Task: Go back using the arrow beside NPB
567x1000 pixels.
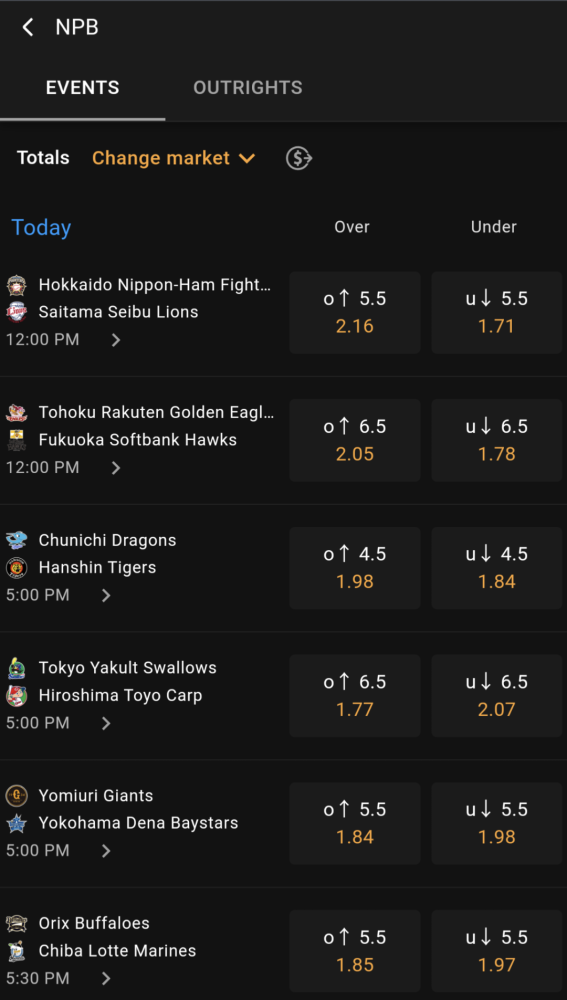Action: pos(27,27)
